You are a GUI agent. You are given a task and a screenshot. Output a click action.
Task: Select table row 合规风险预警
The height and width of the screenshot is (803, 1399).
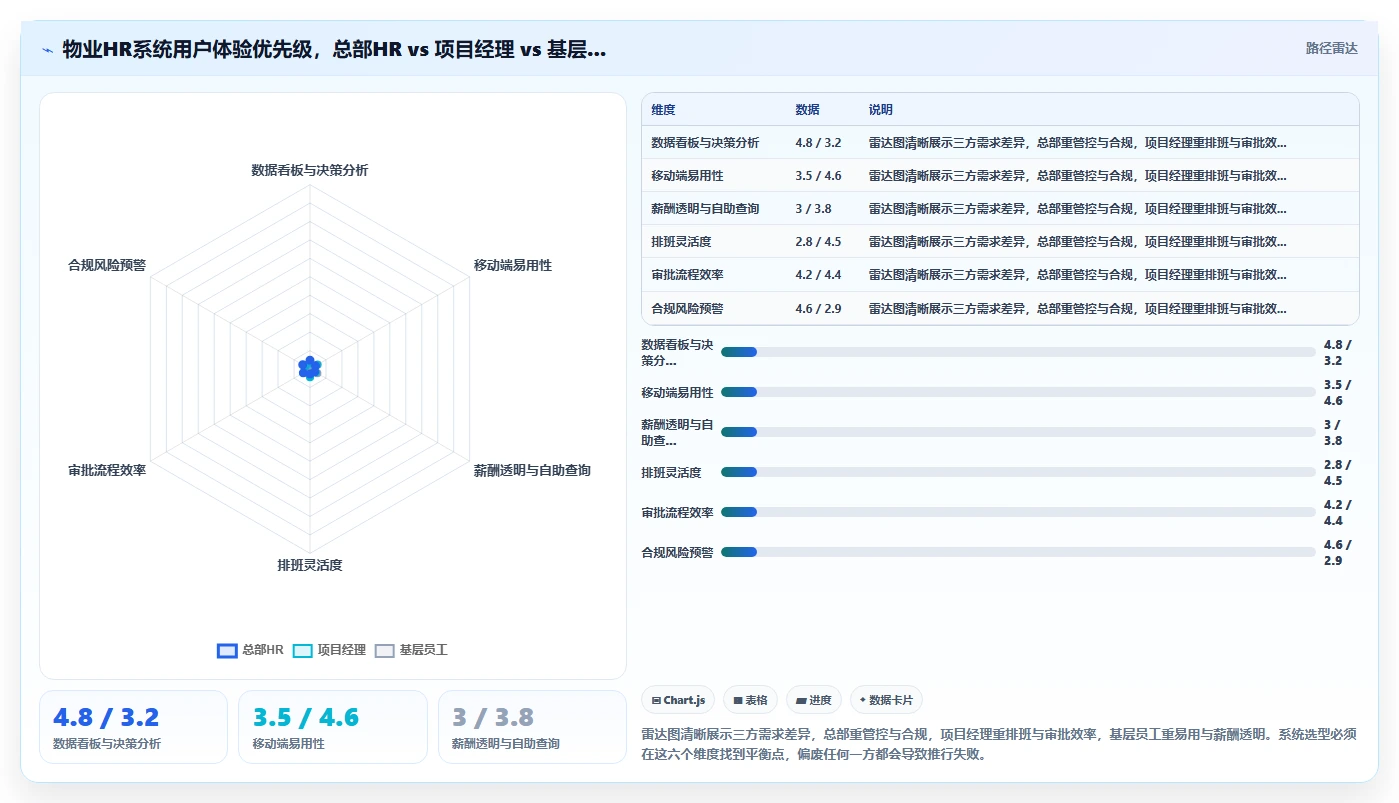(x=1000, y=308)
